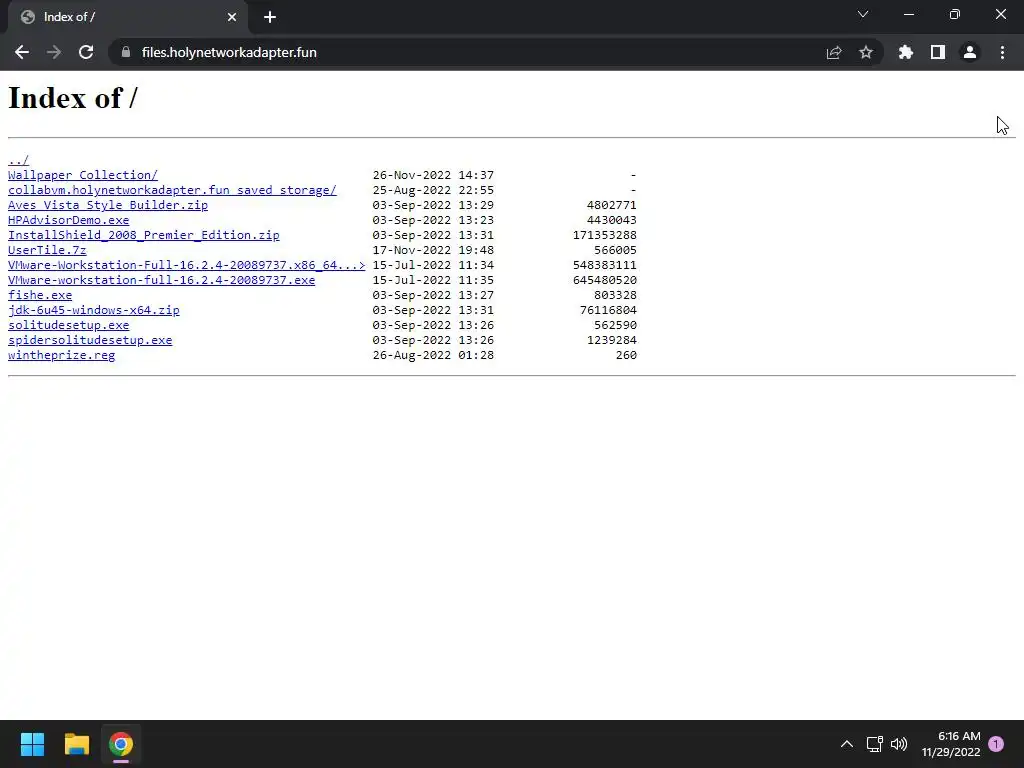
Task: Open the Chrome profile menu
Action: (x=970, y=52)
